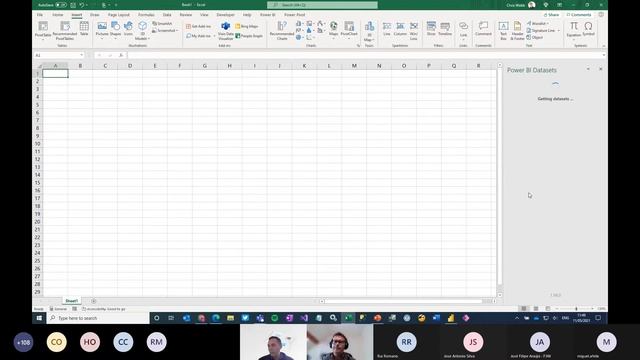
Task: Insert a Table from ribbon
Action: [84, 29]
